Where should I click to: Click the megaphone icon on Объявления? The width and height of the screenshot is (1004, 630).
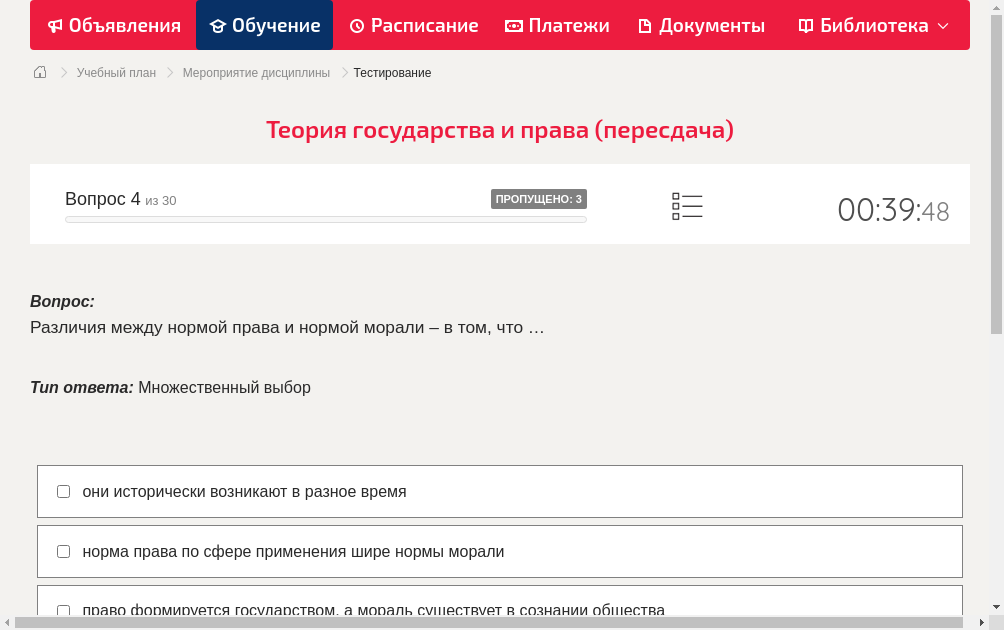55,25
